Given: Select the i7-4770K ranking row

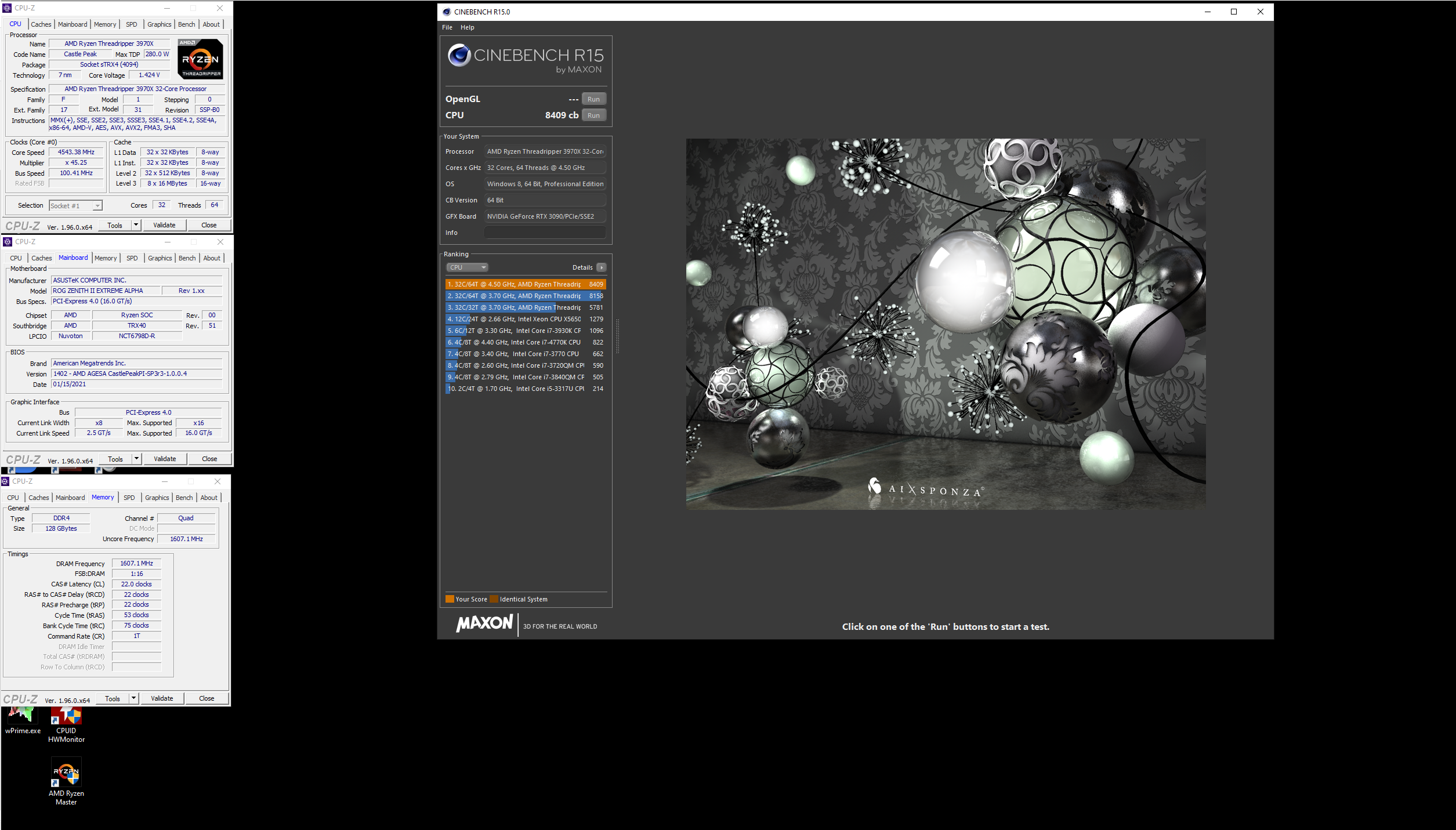Looking at the screenshot, I should (x=526, y=342).
